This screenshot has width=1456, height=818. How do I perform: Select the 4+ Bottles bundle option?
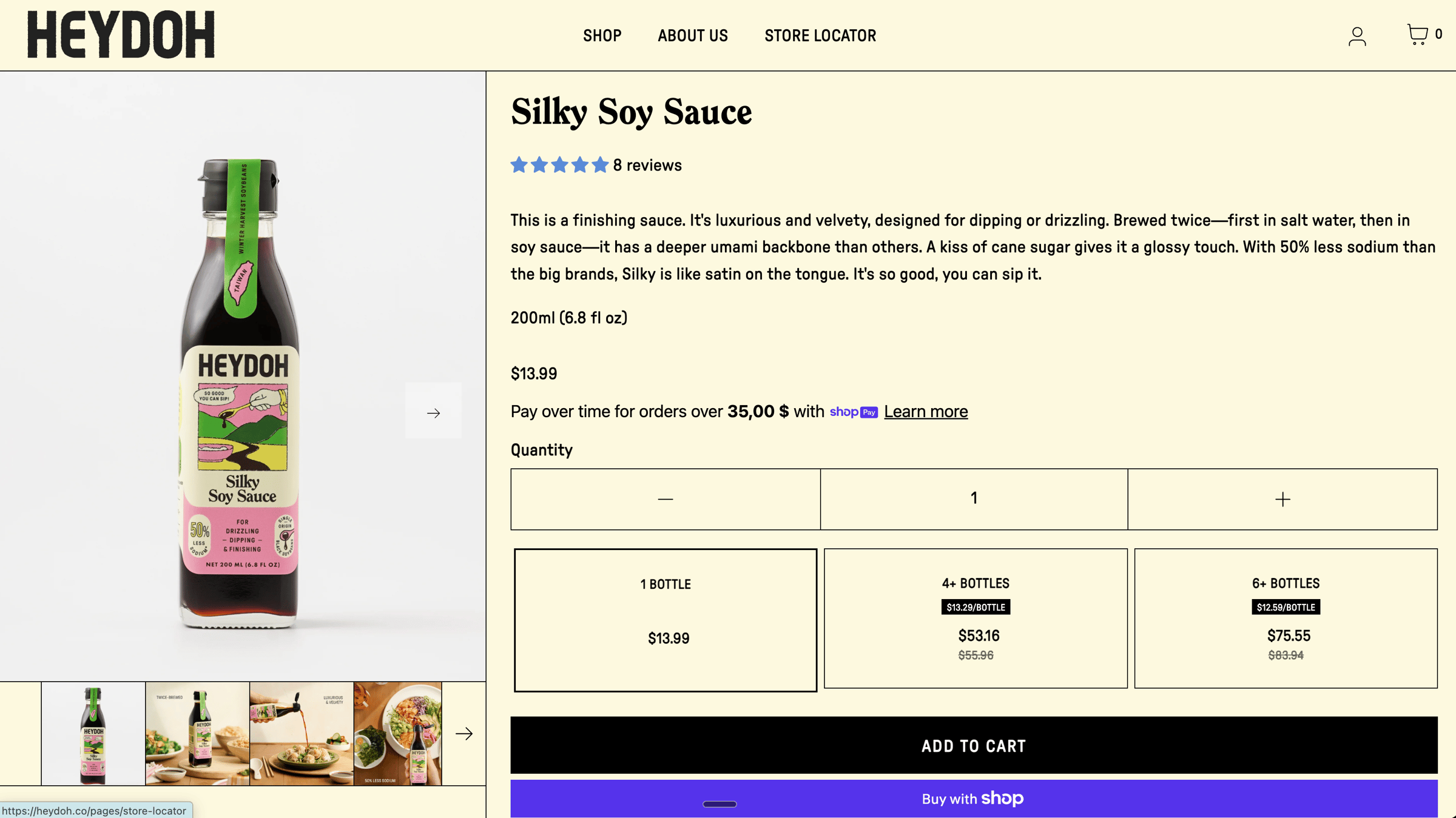[976, 618]
